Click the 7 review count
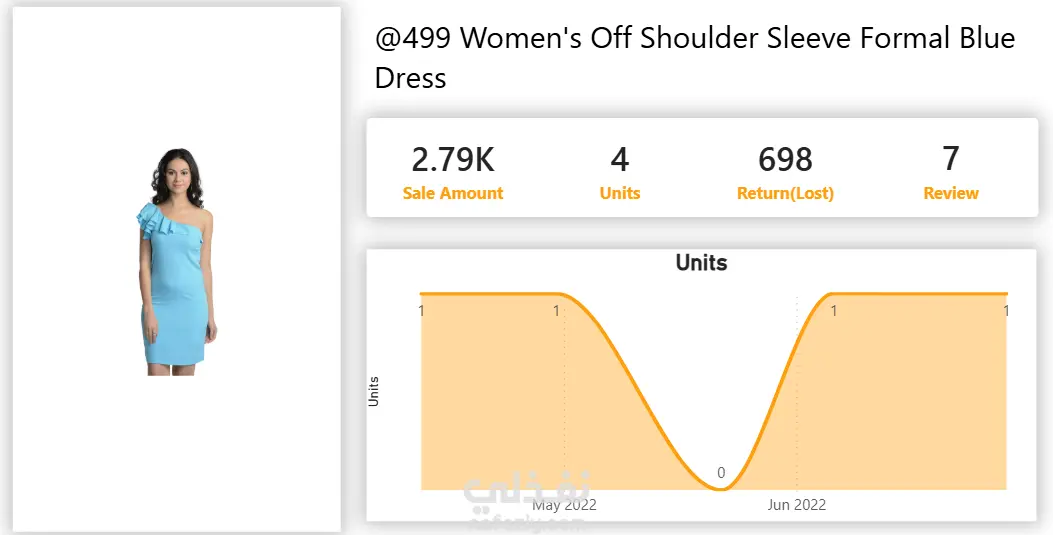The width and height of the screenshot is (1053, 535). coord(950,160)
